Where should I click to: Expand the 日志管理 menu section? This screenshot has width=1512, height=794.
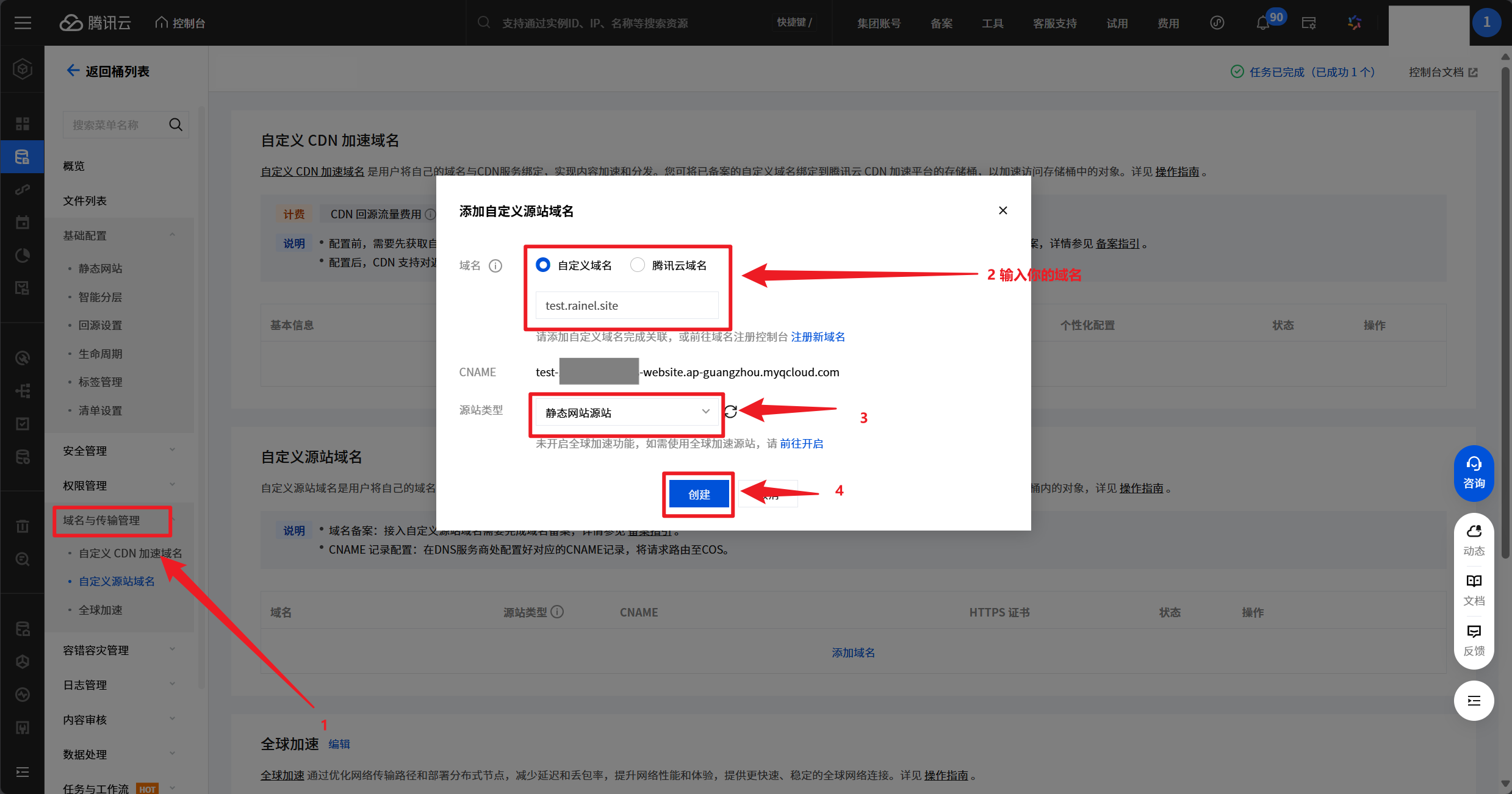point(172,684)
